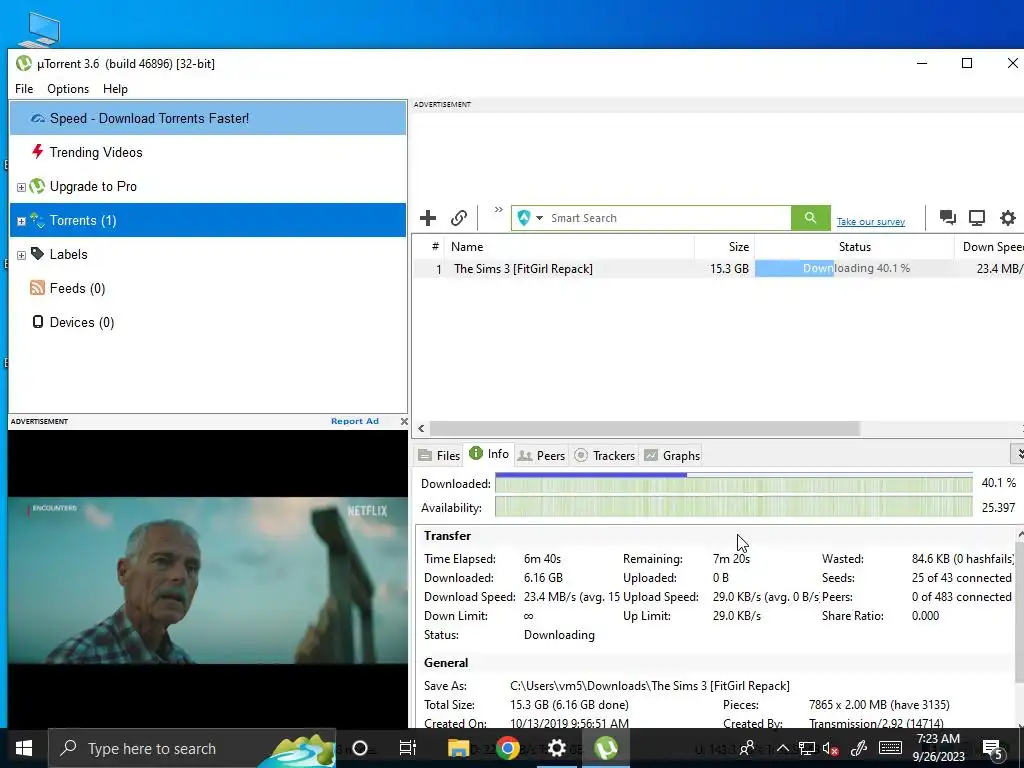Open the search provider dropdown arrow
The width and height of the screenshot is (1024, 768).
point(539,218)
